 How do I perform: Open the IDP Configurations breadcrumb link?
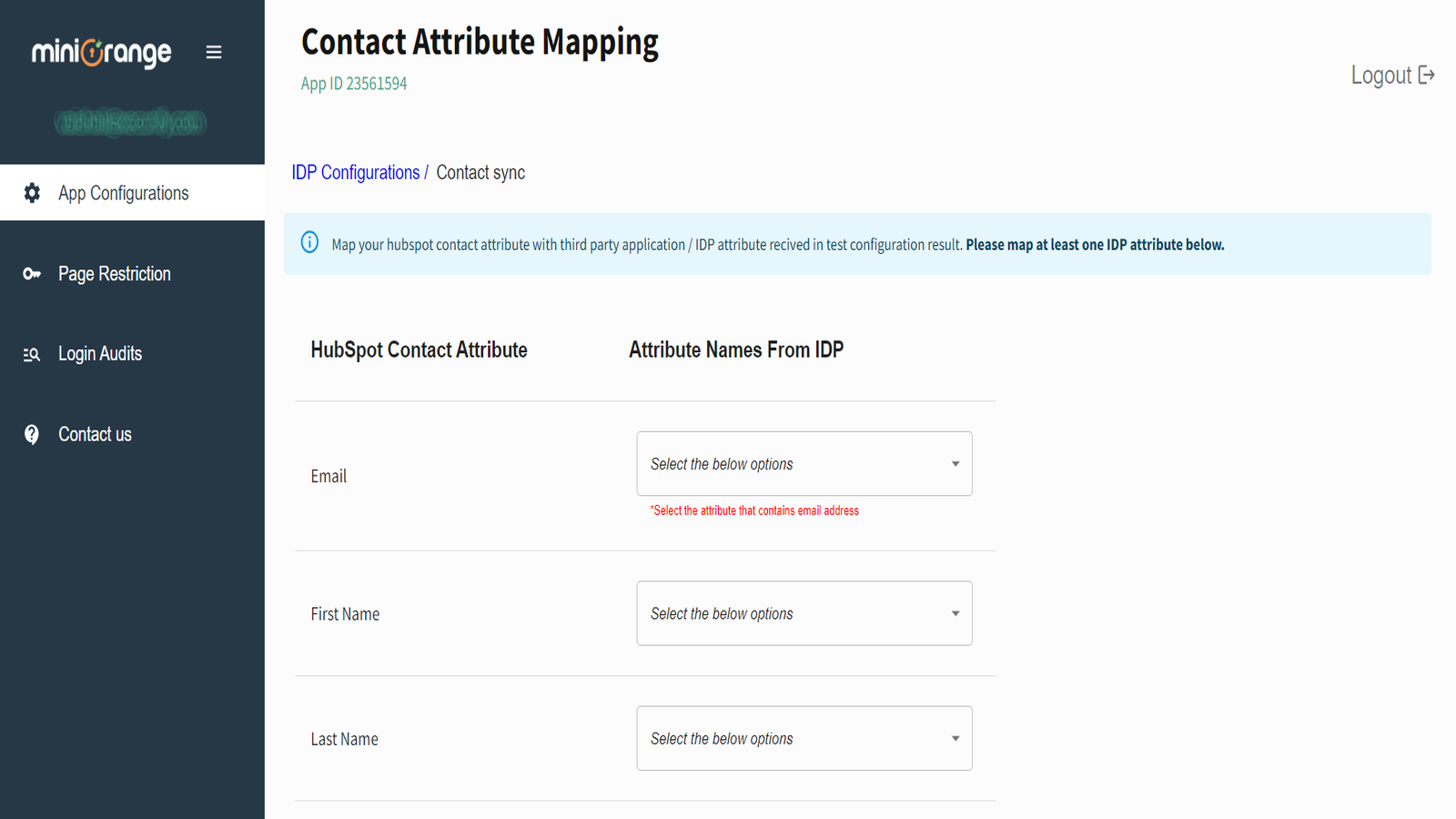click(x=356, y=172)
